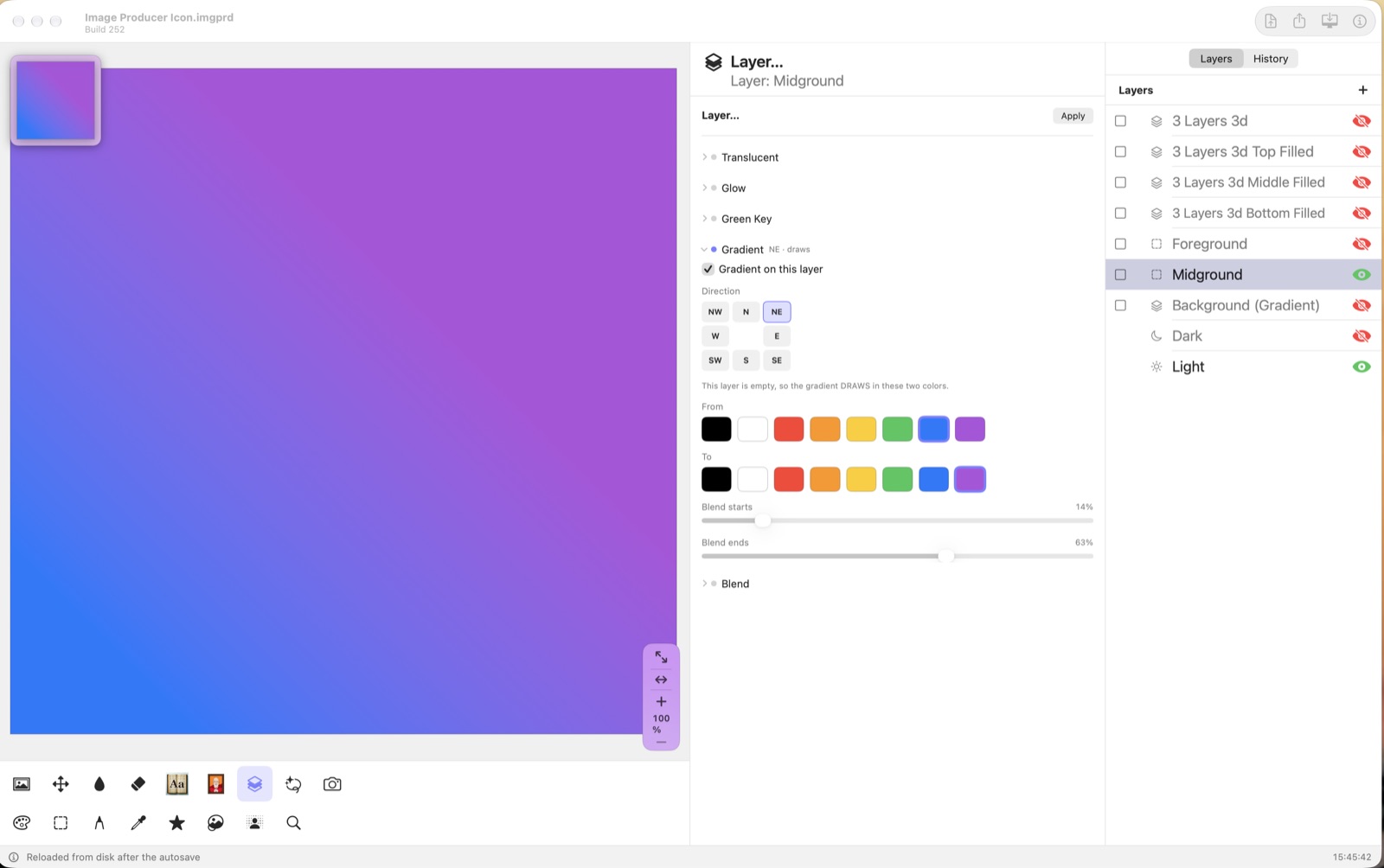Choose red swatch in From row
The width and height of the screenshot is (1384, 868).
click(789, 429)
